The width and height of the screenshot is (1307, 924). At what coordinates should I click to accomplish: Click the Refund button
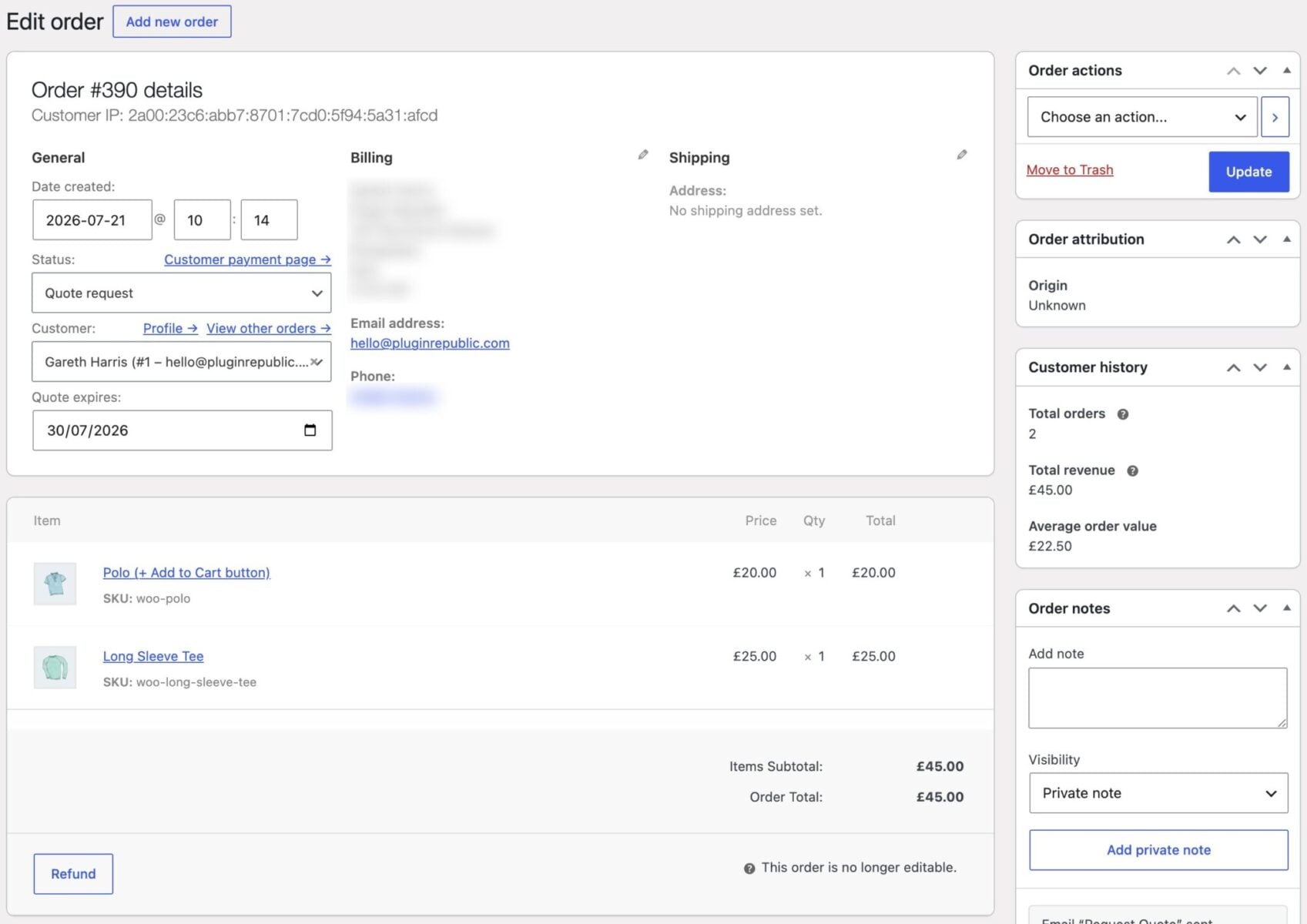[x=73, y=874]
